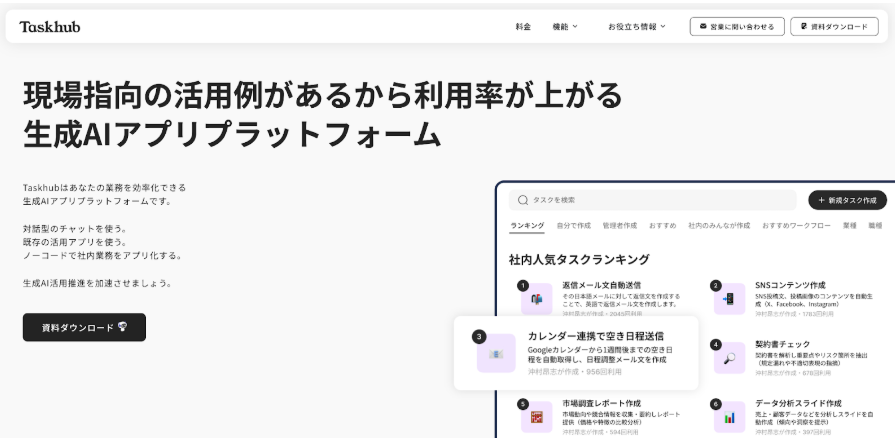Open the mailbox icon for 返信メール文自動送信

pyautogui.click(x=537, y=299)
